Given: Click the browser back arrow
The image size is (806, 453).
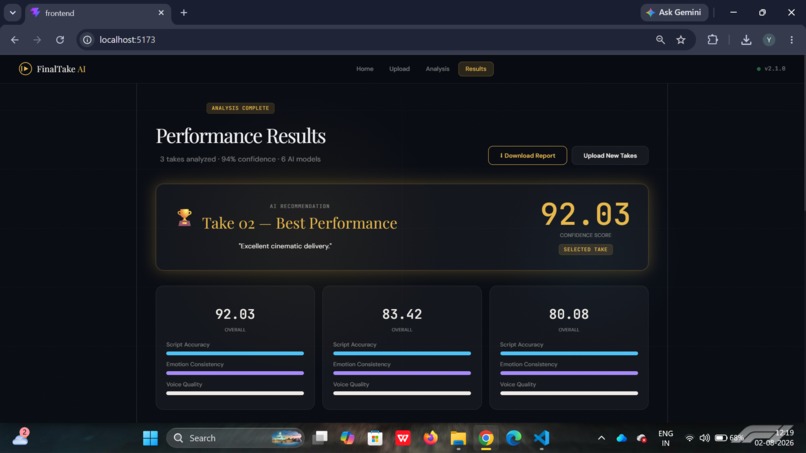Looking at the screenshot, I should [14, 40].
